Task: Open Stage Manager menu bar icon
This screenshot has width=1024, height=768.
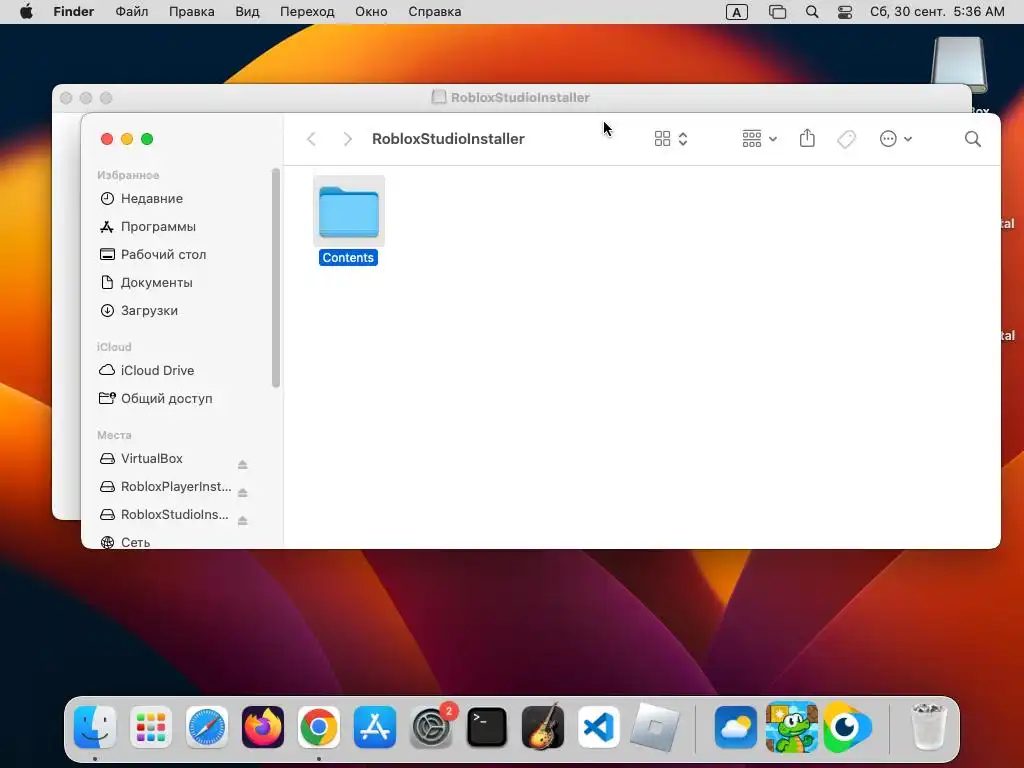Action: [x=777, y=12]
